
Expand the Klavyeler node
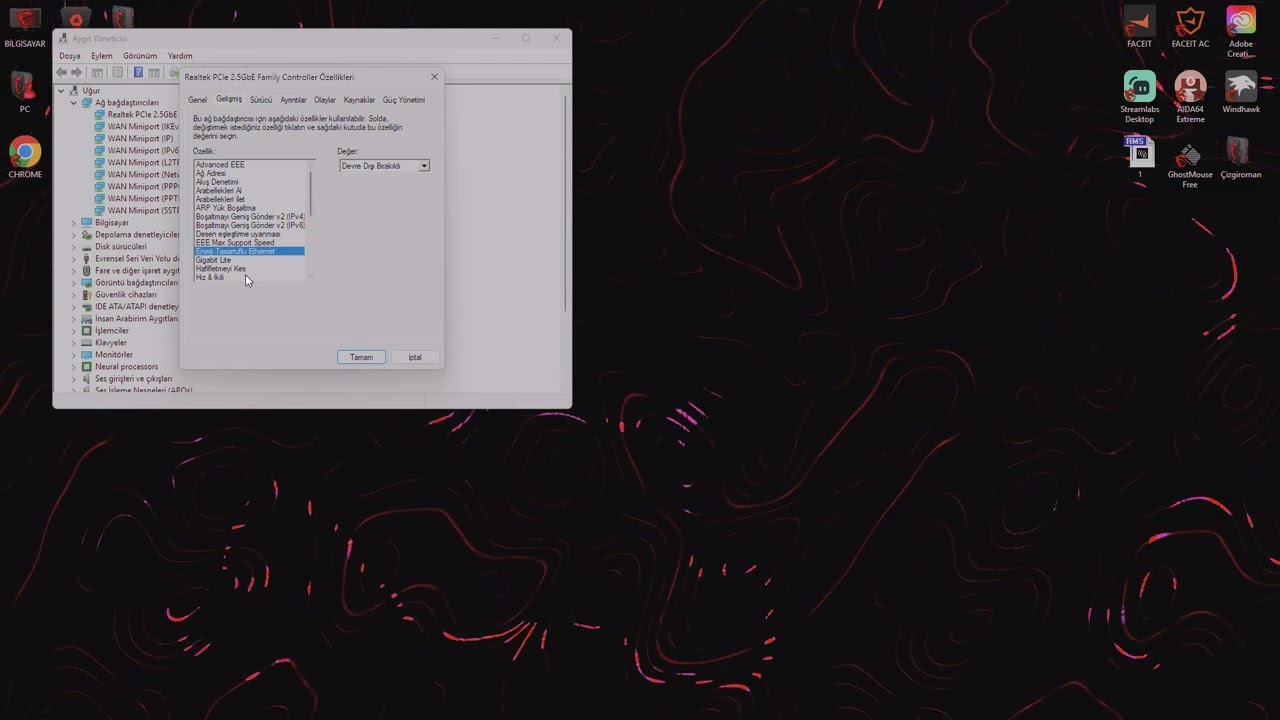pyautogui.click(x=73, y=343)
